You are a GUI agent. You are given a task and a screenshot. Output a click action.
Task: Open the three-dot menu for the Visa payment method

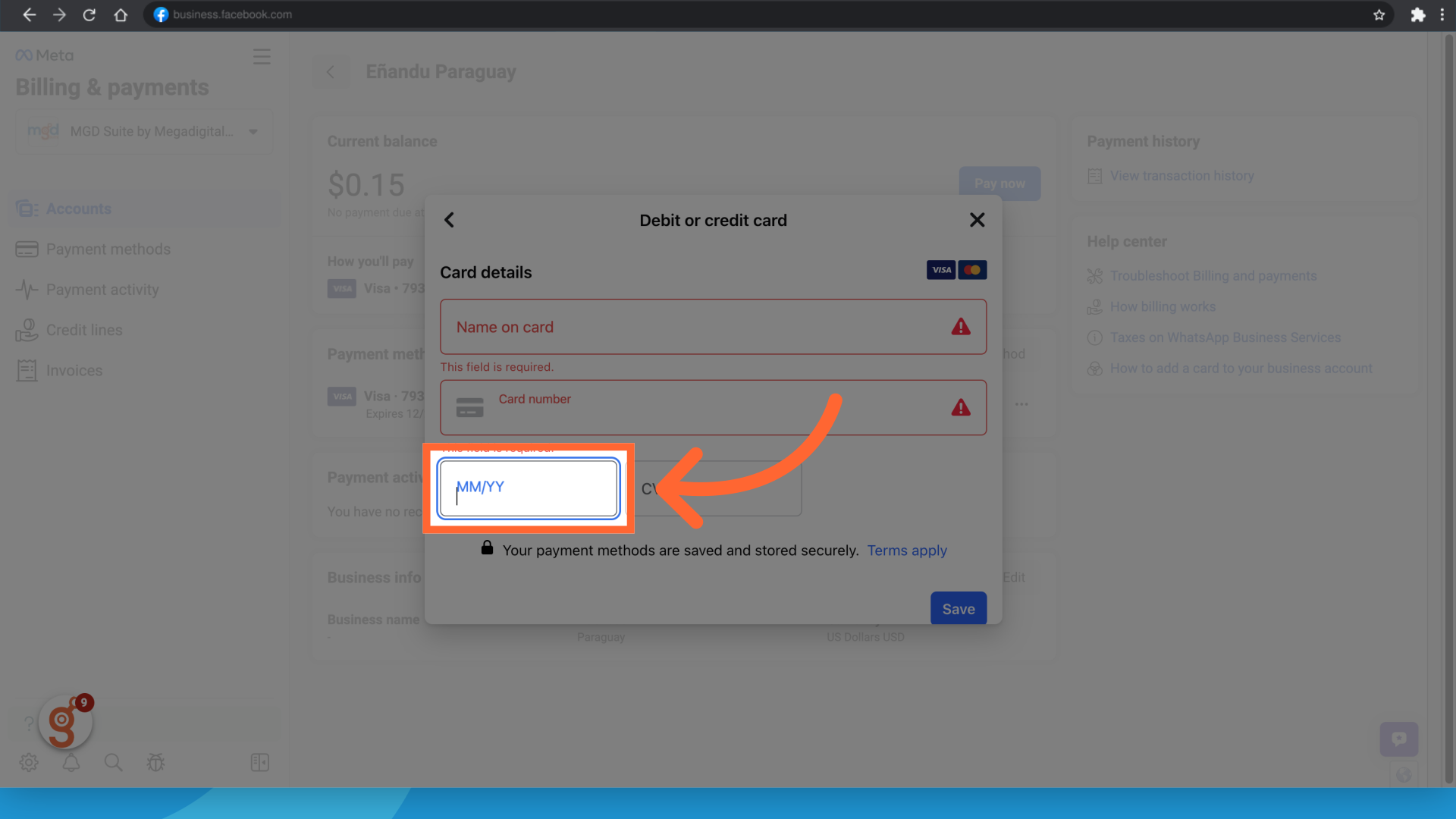[x=1021, y=404]
